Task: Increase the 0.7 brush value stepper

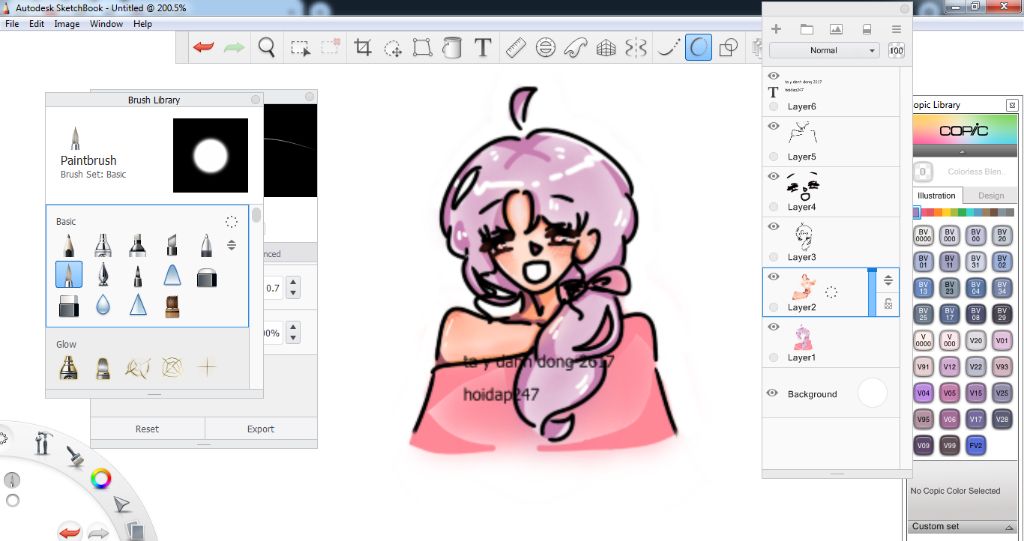Action: pos(293,283)
